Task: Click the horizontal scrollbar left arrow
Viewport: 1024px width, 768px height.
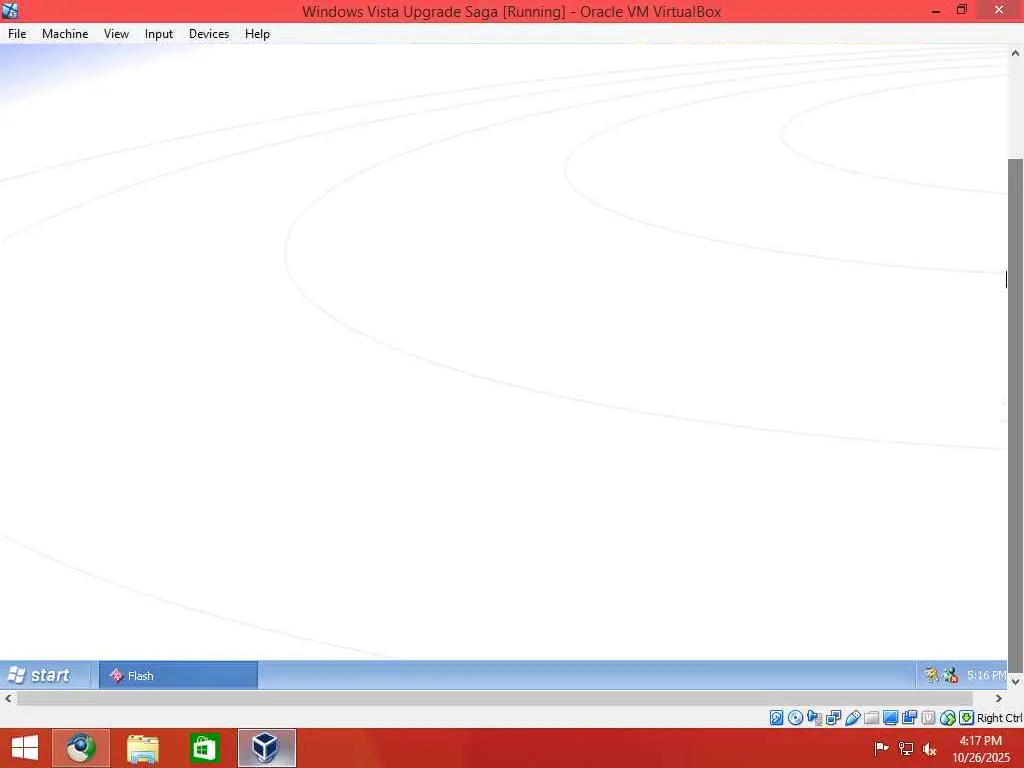Action: click(8, 698)
